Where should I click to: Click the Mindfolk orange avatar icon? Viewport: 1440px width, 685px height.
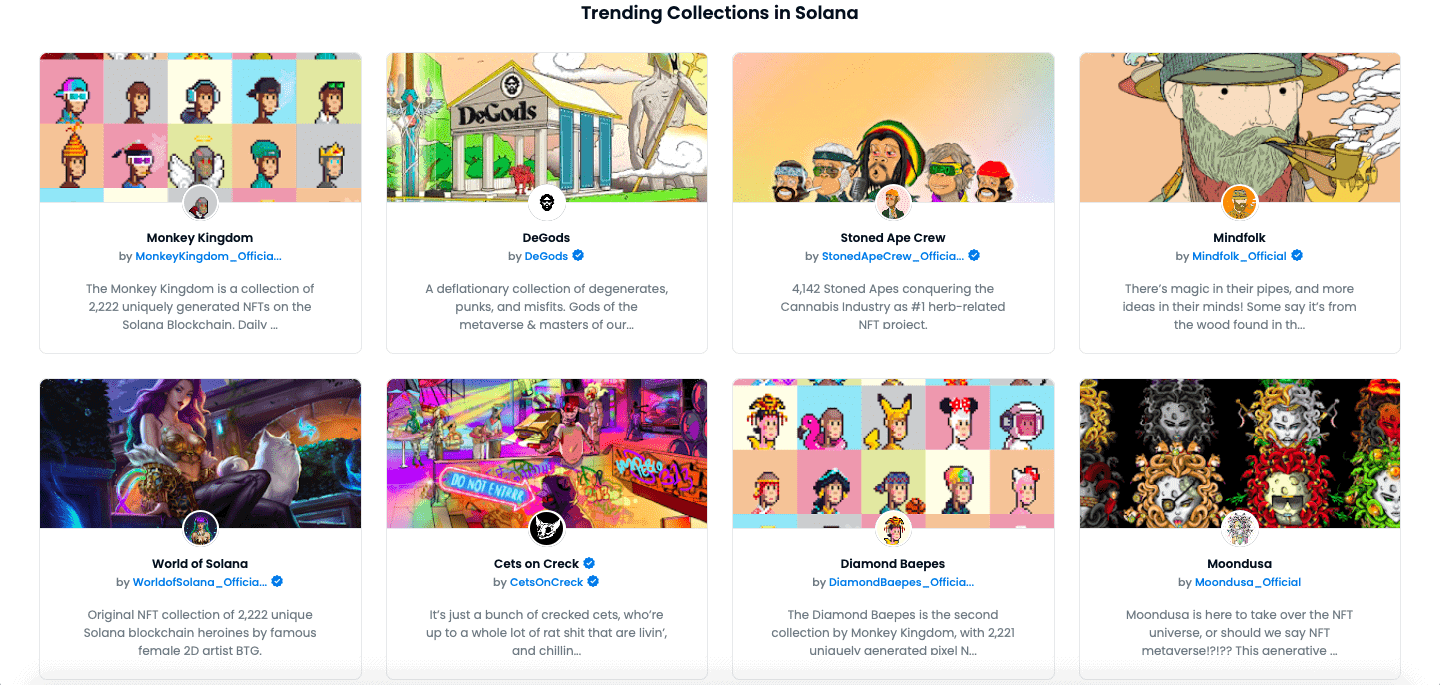coord(1240,203)
